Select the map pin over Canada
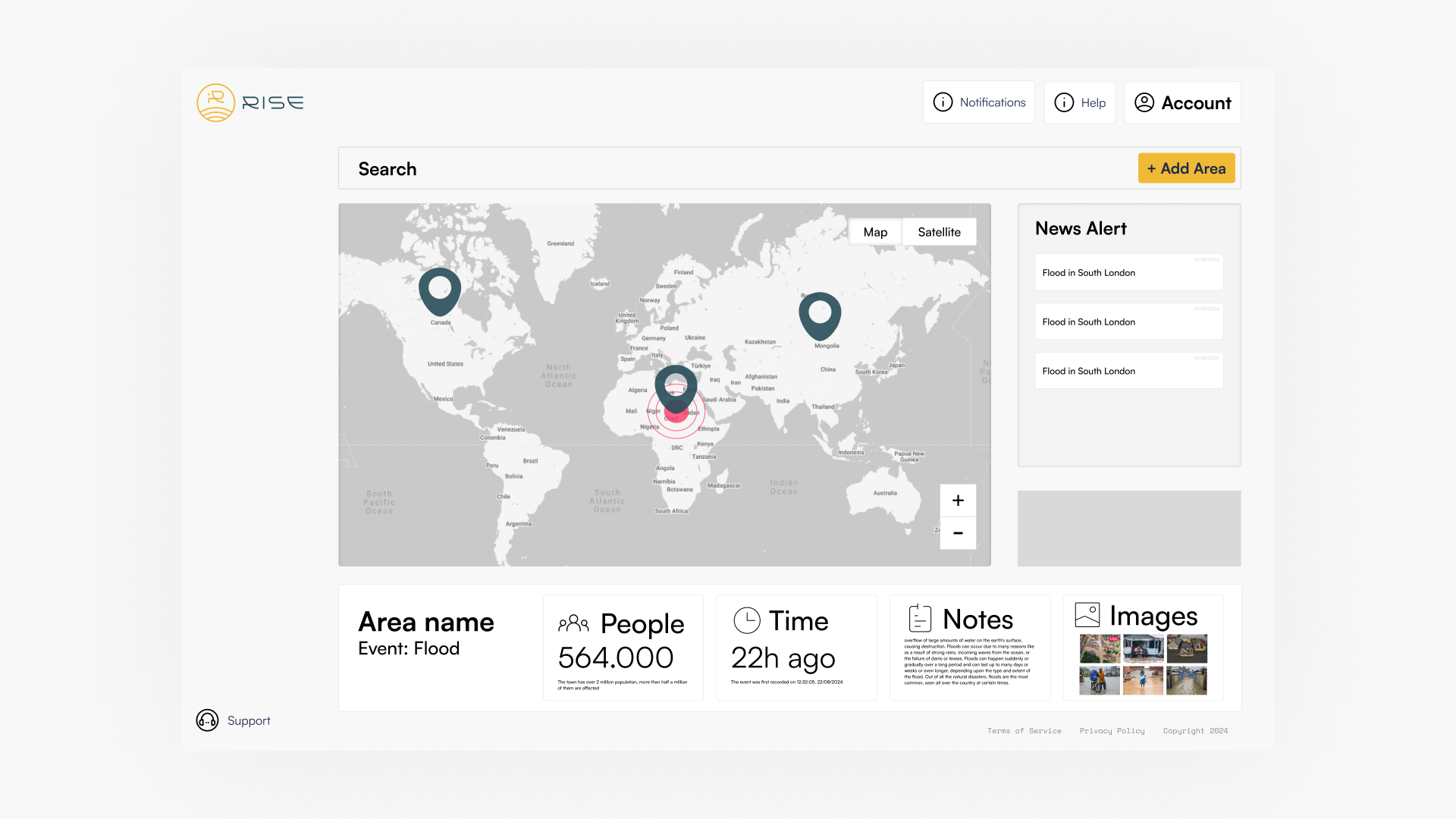Image resolution: width=1456 pixels, height=819 pixels. click(440, 289)
